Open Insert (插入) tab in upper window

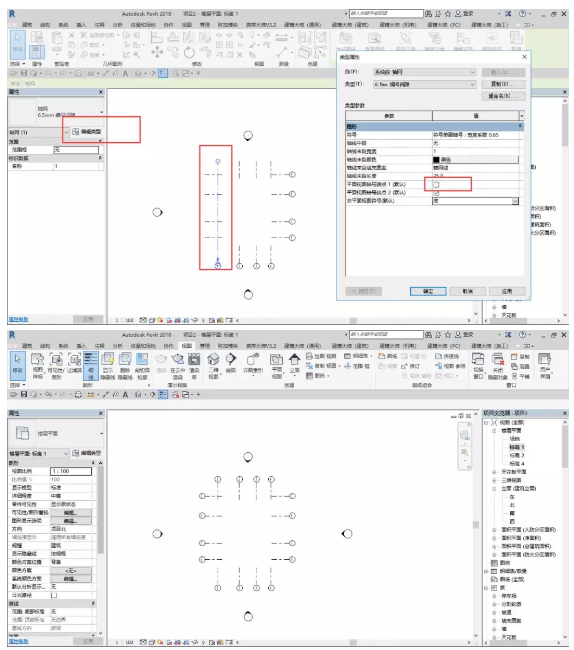pyautogui.click(x=81, y=25)
